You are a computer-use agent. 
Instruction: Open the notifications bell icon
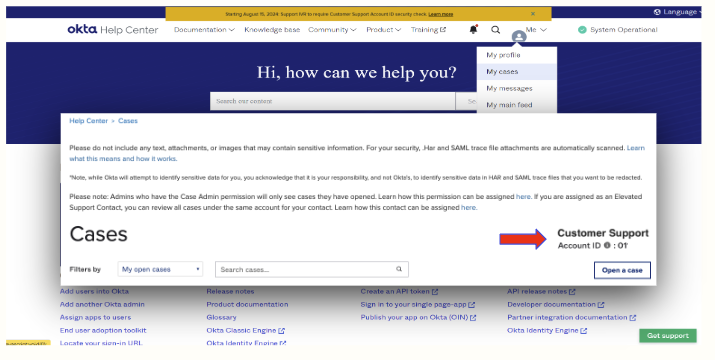coord(473,30)
